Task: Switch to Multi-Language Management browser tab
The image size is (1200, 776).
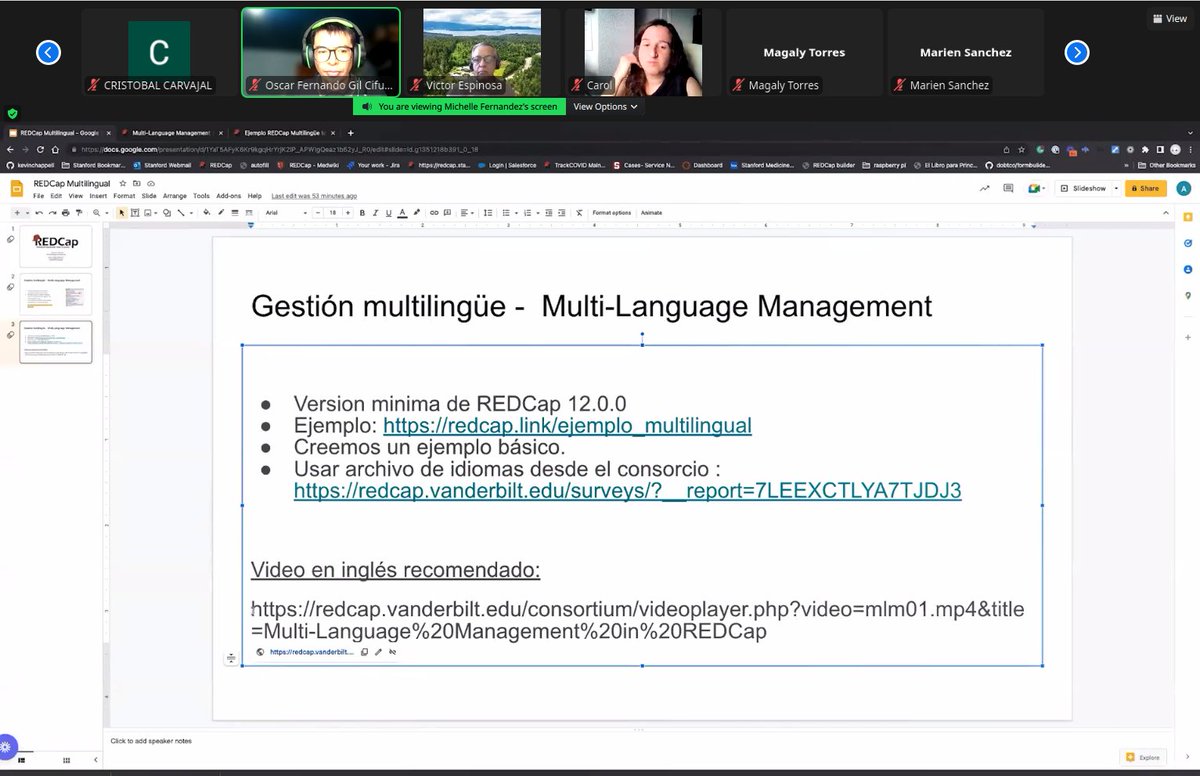Action: click(170, 132)
